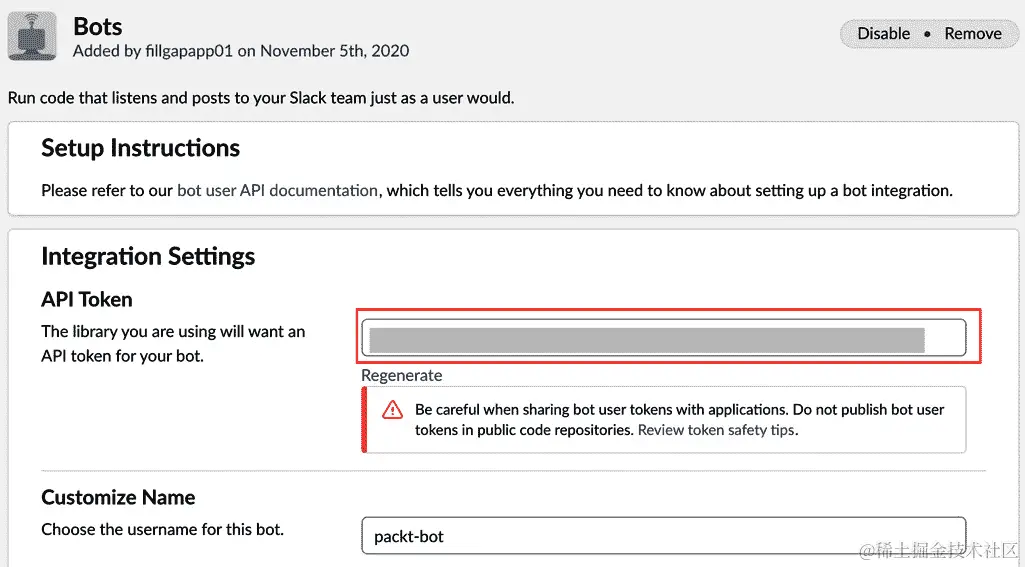Select the Integration Settings heading
1025x567 pixels.
click(148, 256)
